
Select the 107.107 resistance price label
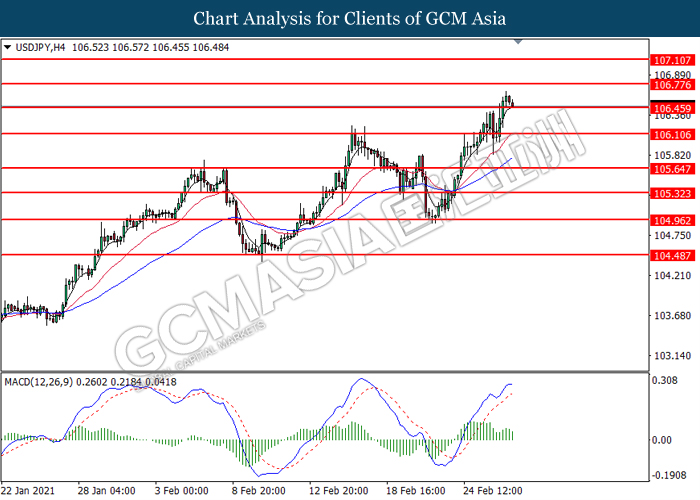(x=672, y=60)
